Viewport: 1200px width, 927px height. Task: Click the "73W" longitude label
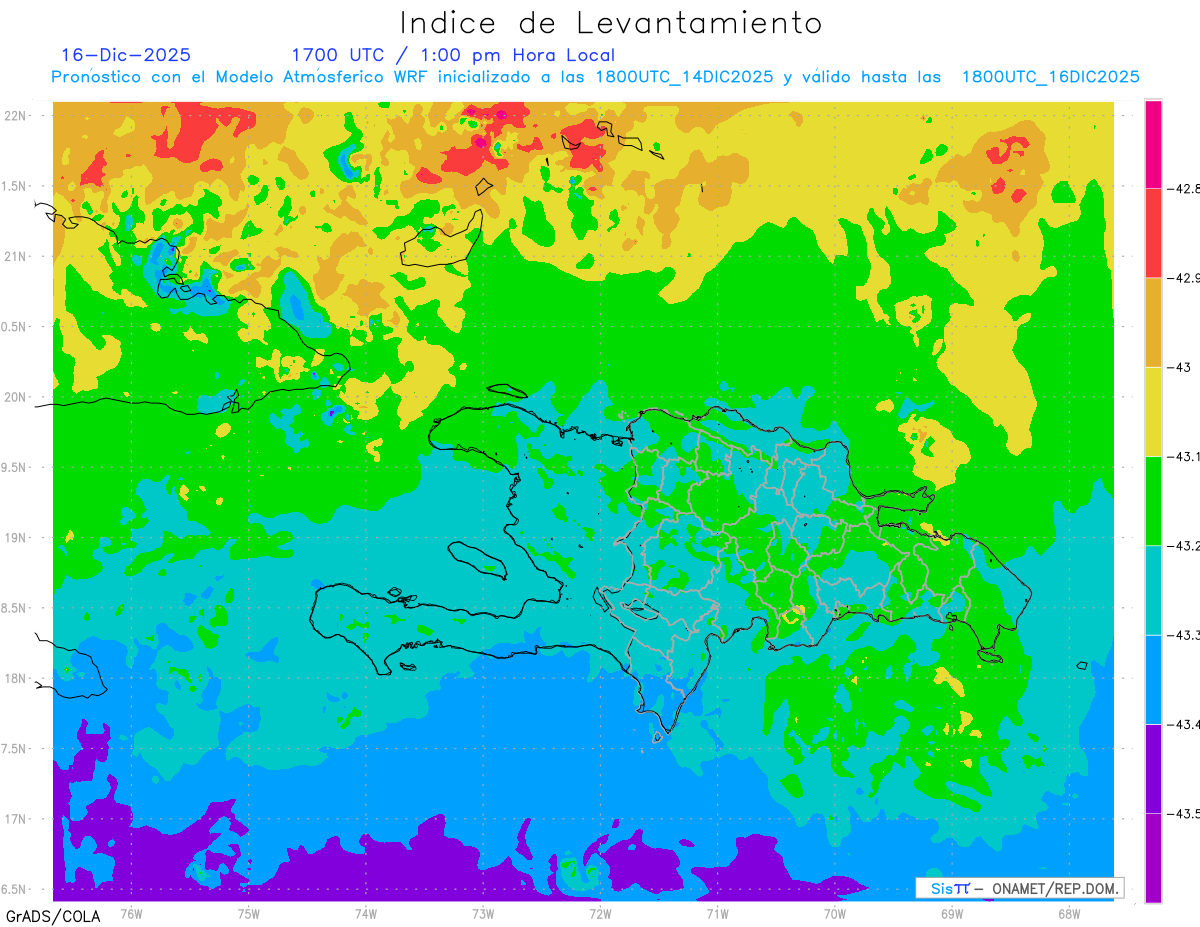click(x=483, y=913)
